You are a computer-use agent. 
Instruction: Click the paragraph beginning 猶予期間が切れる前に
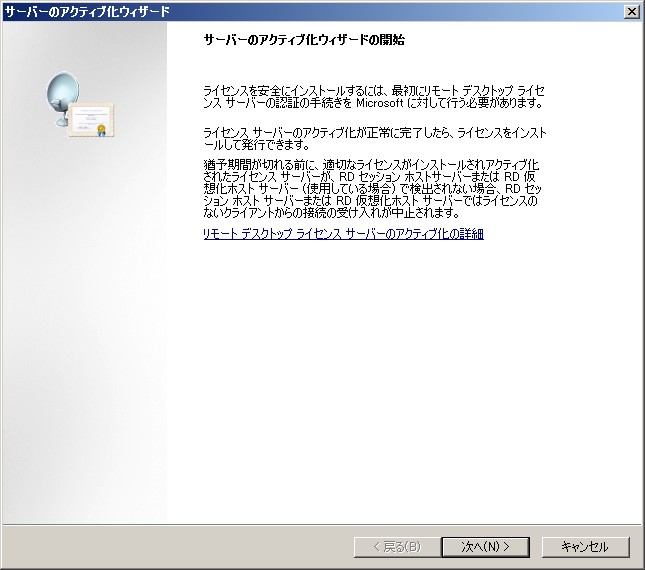[x=370, y=187]
